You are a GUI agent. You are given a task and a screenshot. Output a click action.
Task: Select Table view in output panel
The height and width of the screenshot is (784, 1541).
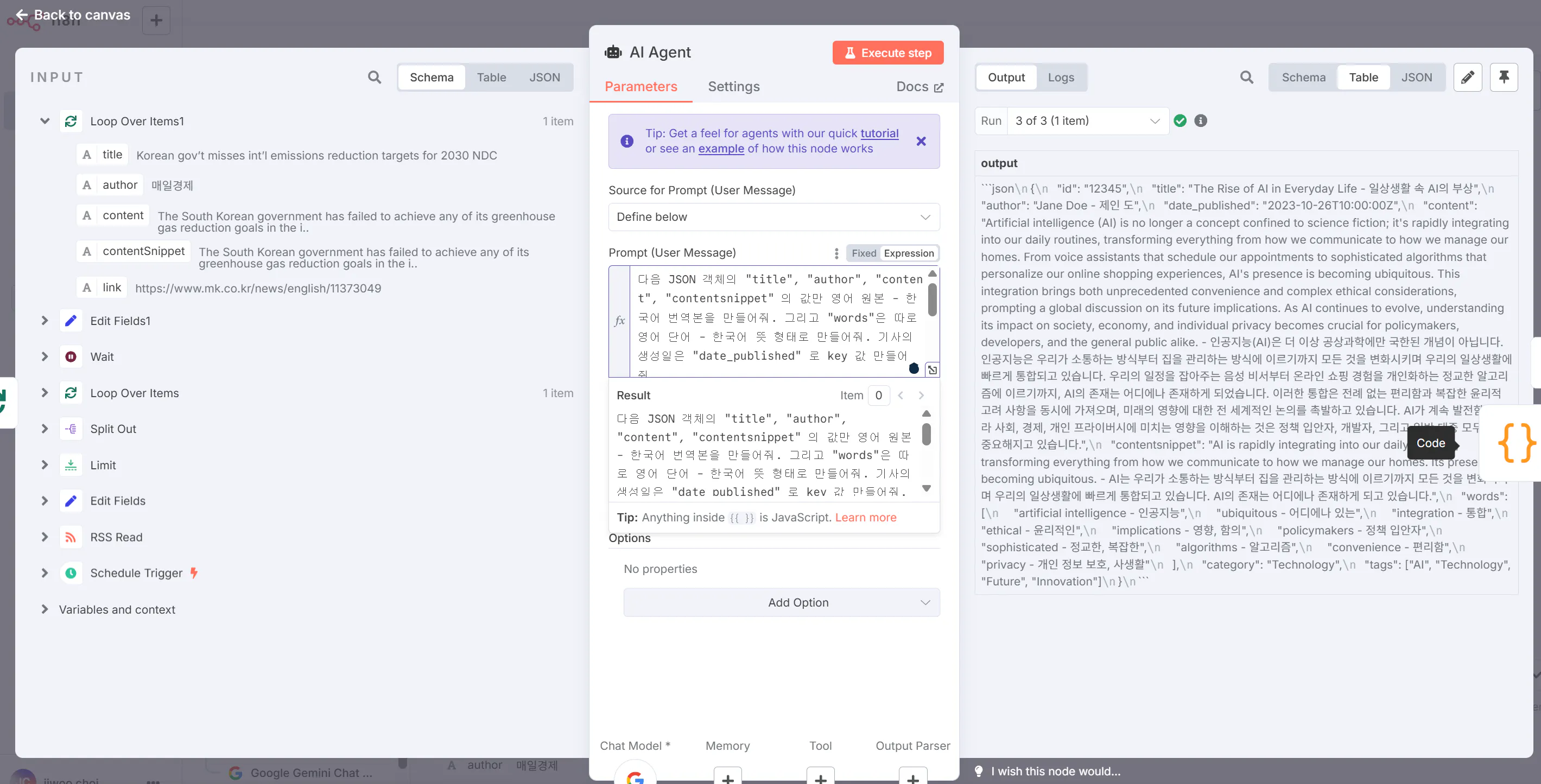(1364, 77)
